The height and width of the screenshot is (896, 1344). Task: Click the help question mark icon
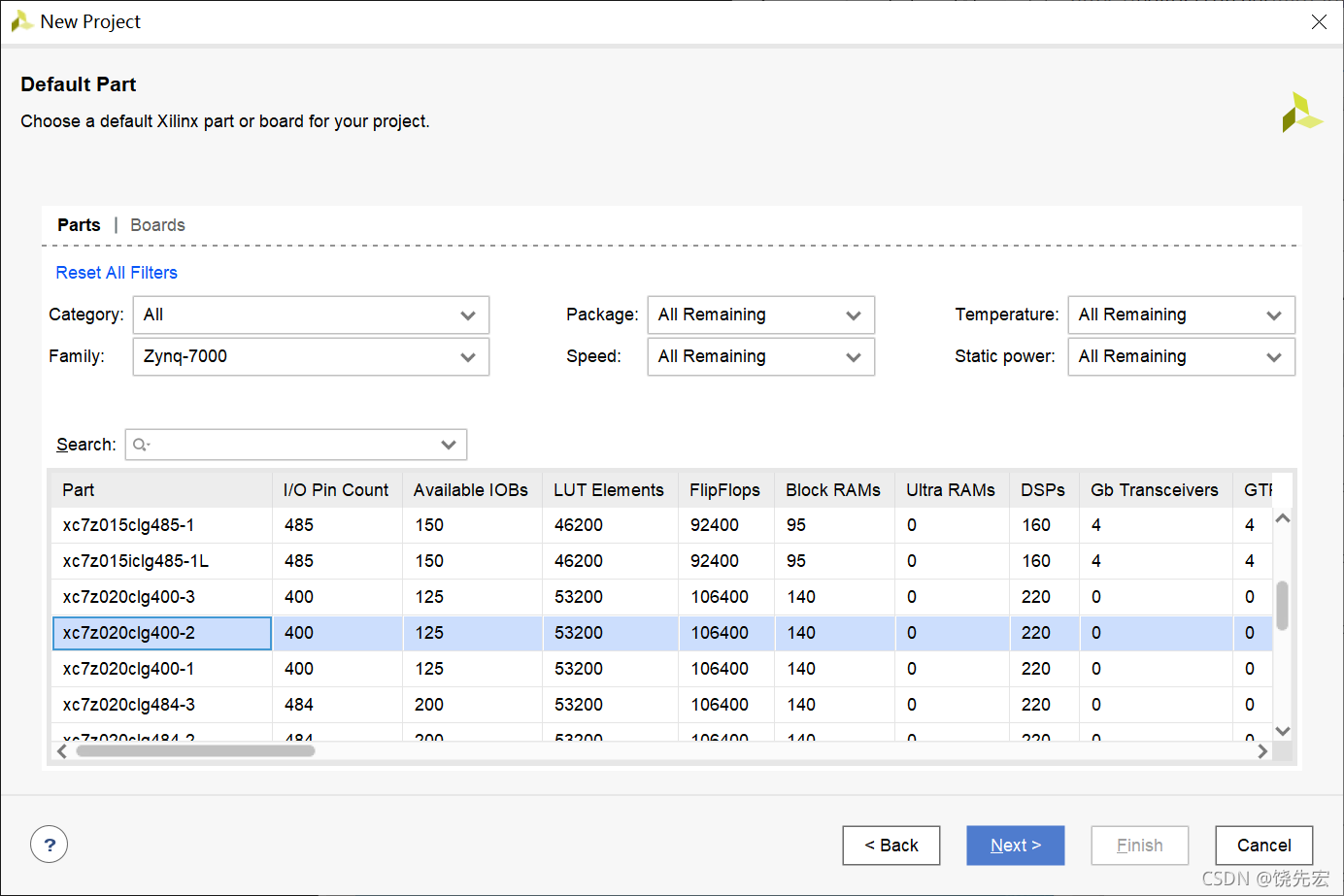[x=50, y=845]
